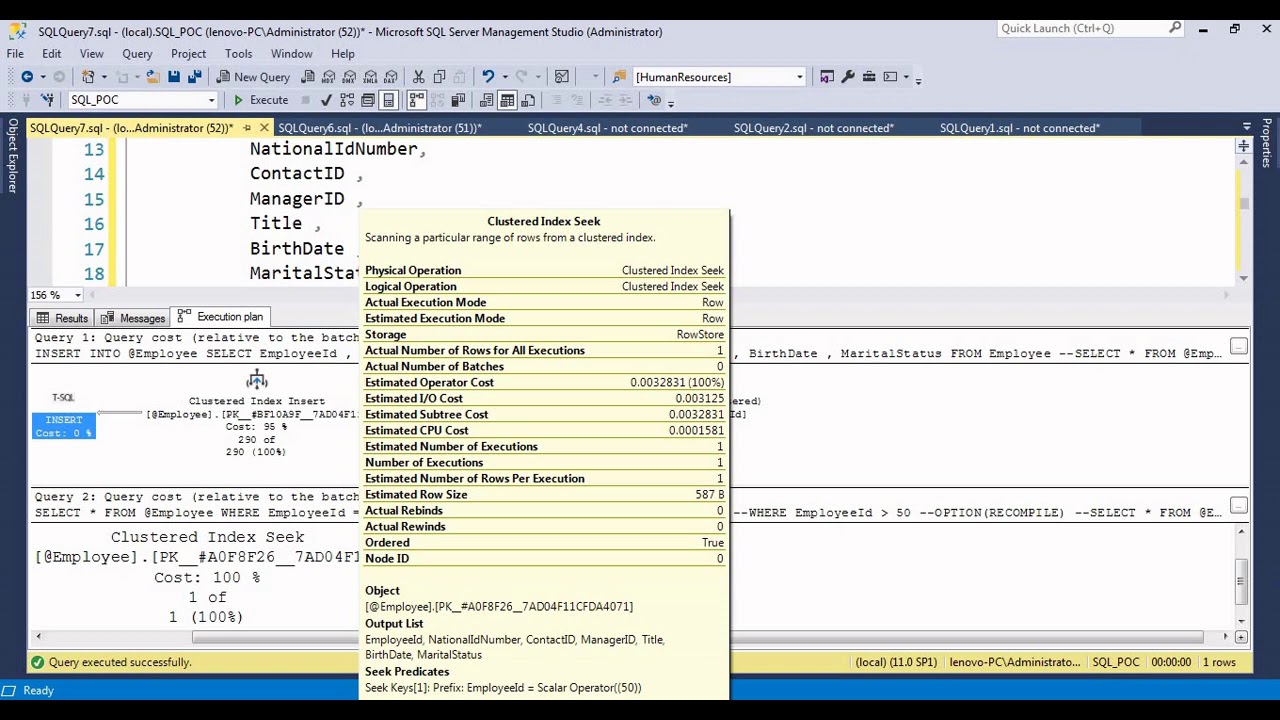The width and height of the screenshot is (1280, 720).
Task: Click the New Query button
Action: tap(253, 77)
